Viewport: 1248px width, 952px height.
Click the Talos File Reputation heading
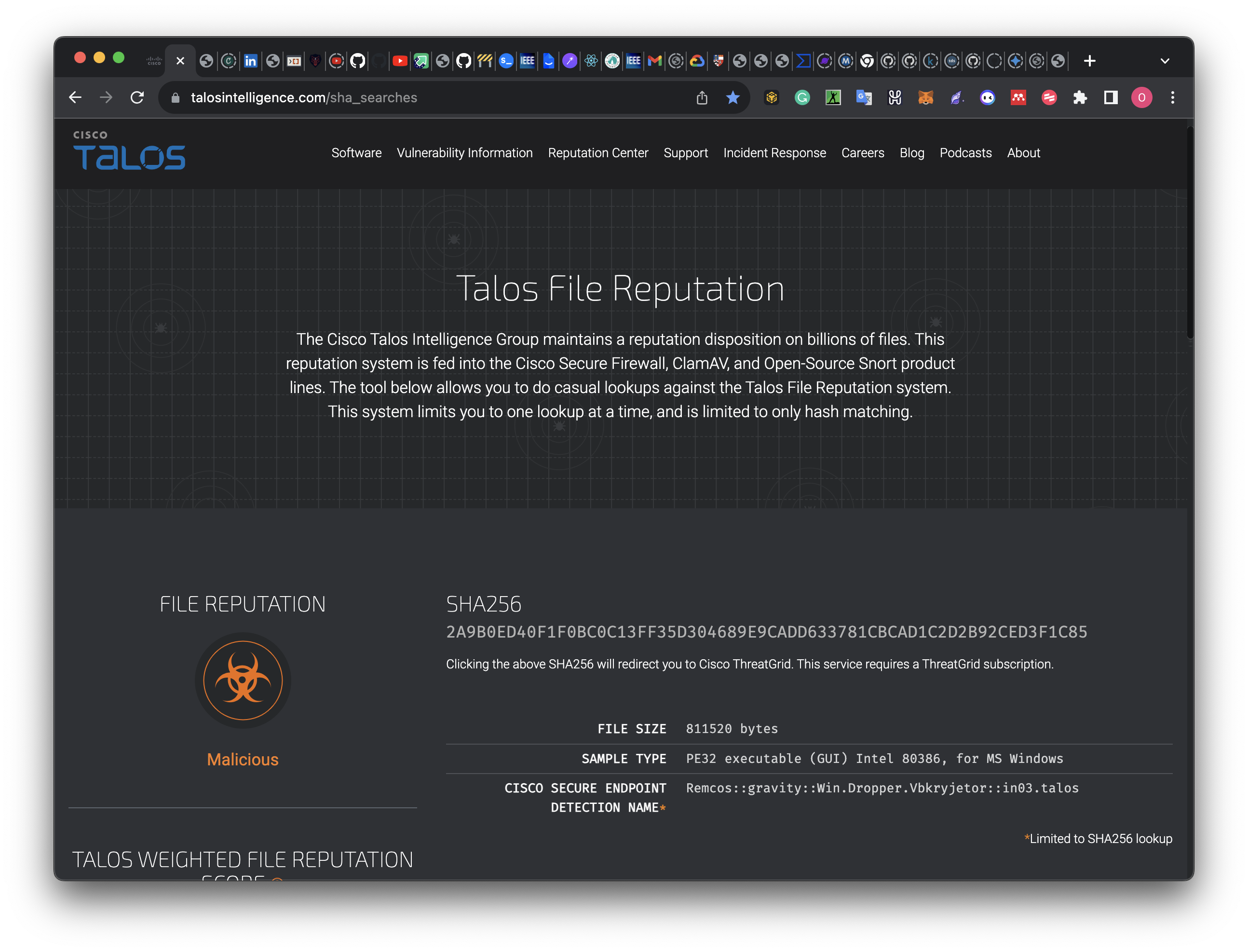click(x=620, y=288)
